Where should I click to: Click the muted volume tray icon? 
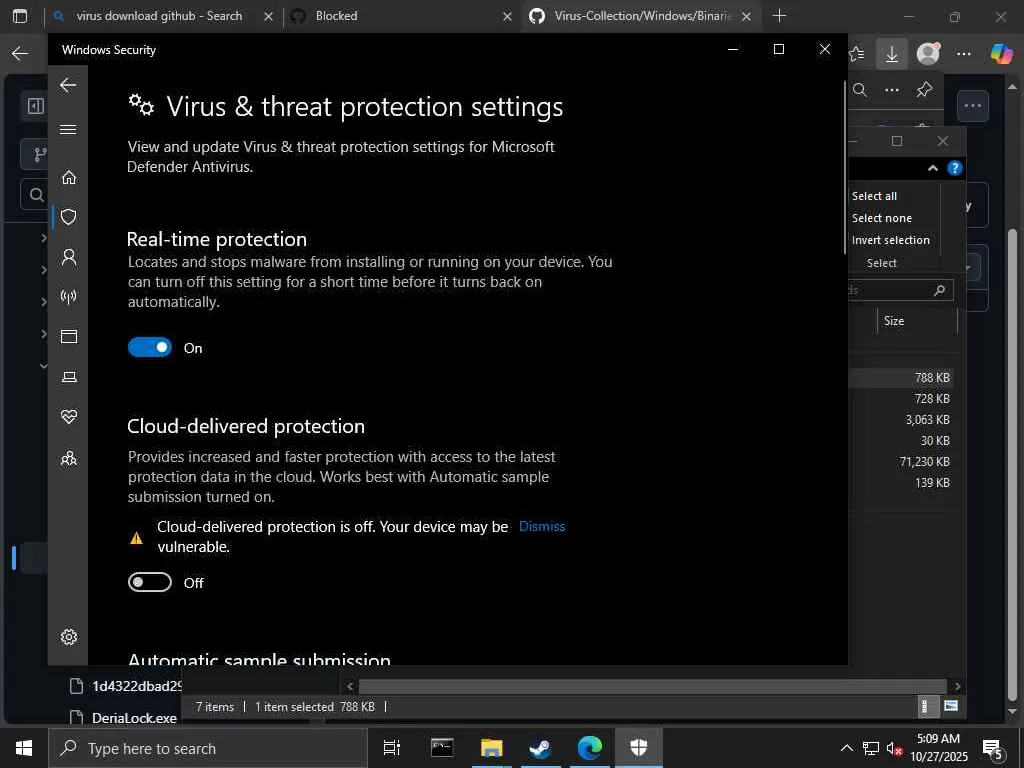pyautogui.click(x=895, y=749)
